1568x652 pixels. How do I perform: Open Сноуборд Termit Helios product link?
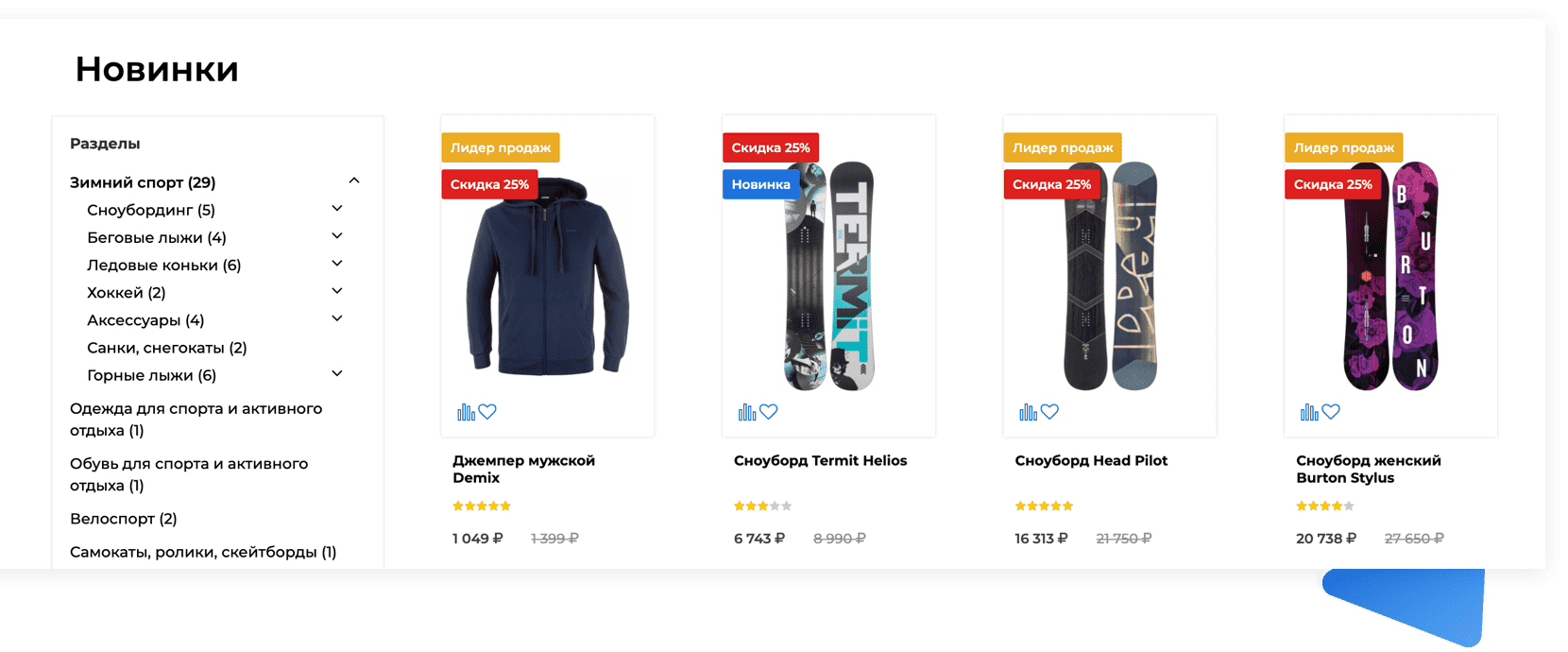pyautogui.click(x=820, y=461)
